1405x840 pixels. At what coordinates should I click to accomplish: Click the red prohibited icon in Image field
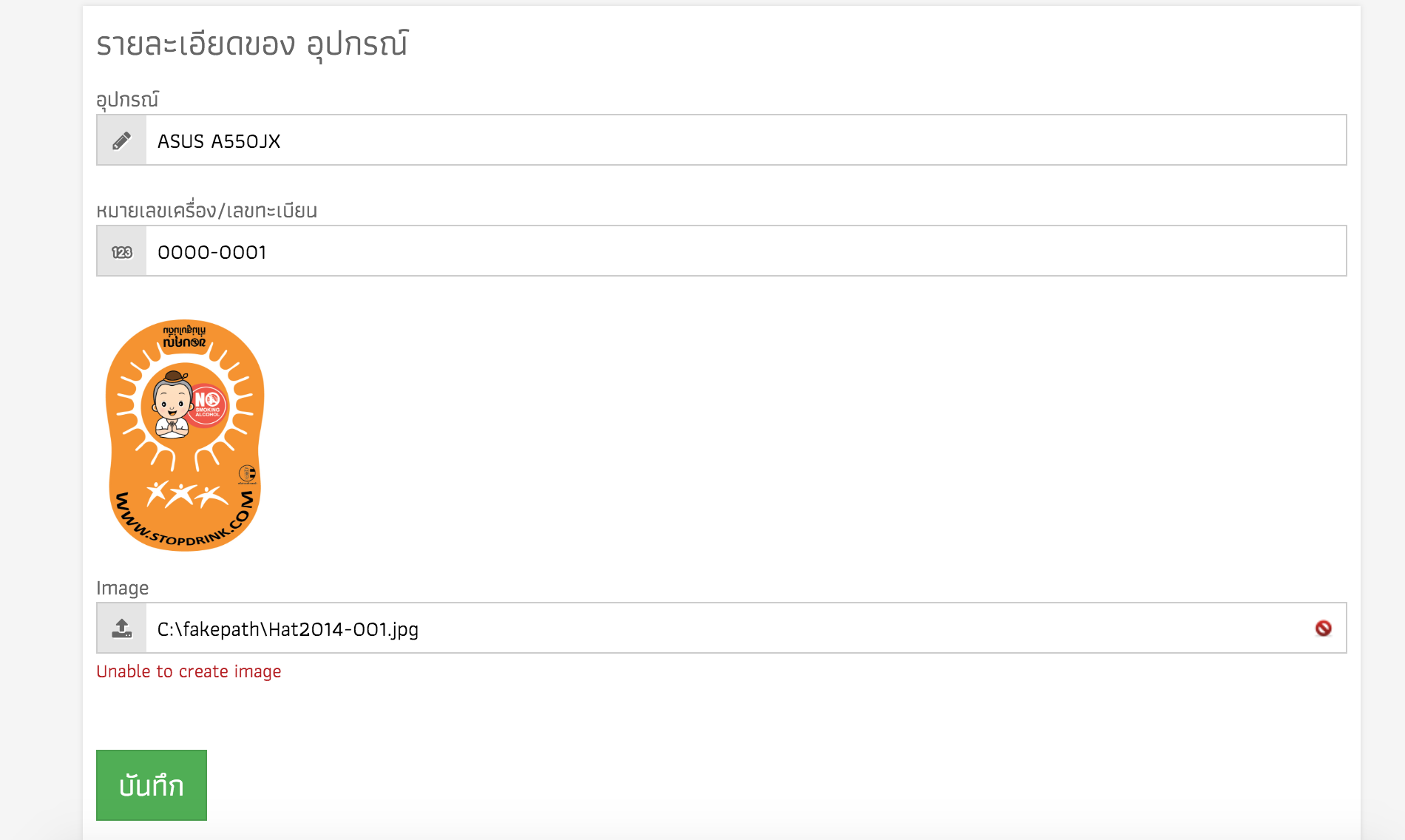pos(1324,629)
